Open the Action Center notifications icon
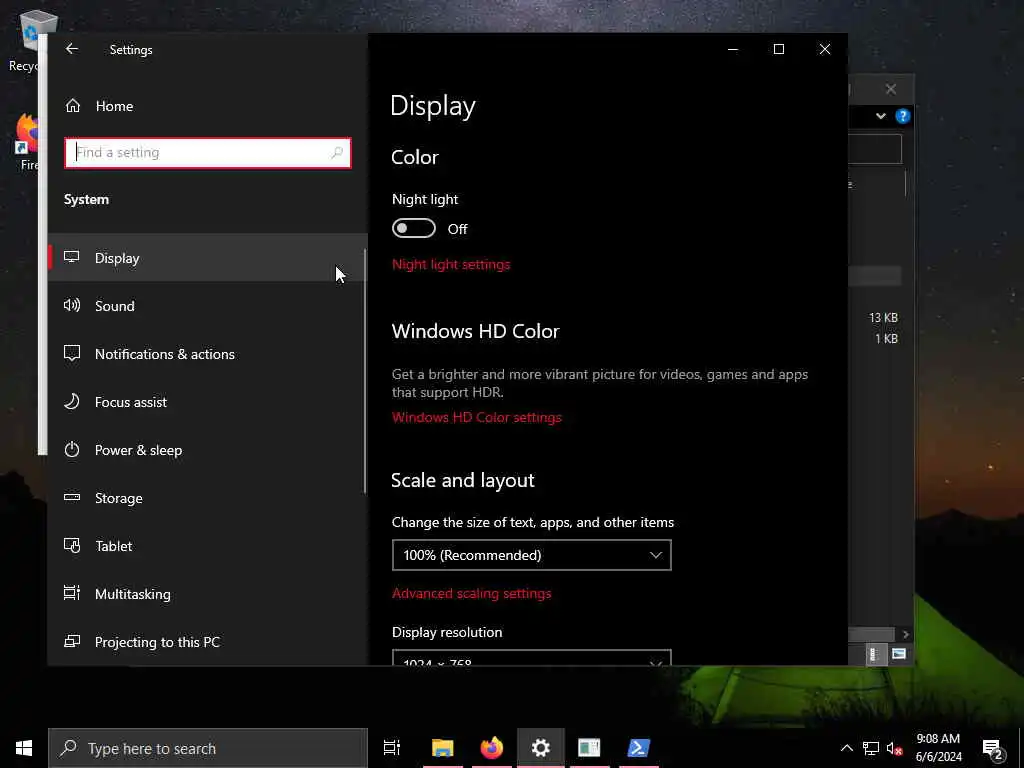Image resolution: width=1024 pixels, height=768 pixels. (x=993, y=748)
